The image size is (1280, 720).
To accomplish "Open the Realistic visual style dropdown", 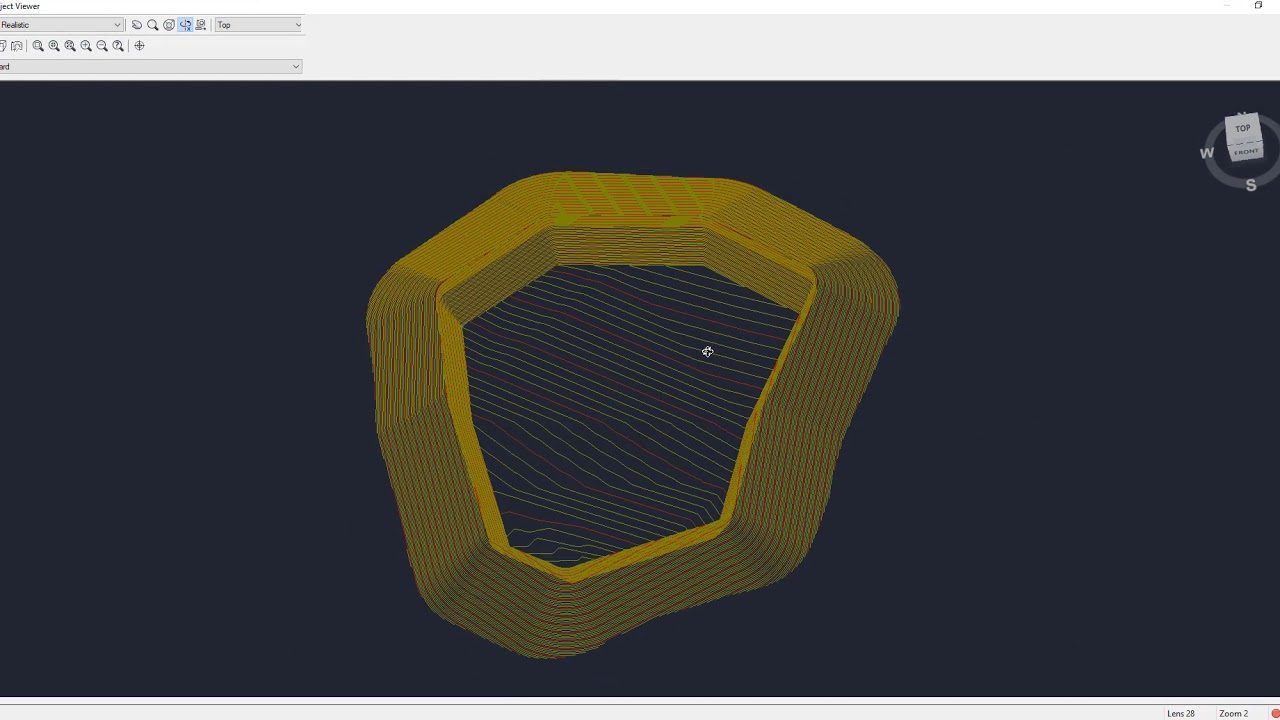I will coord(61,25).
